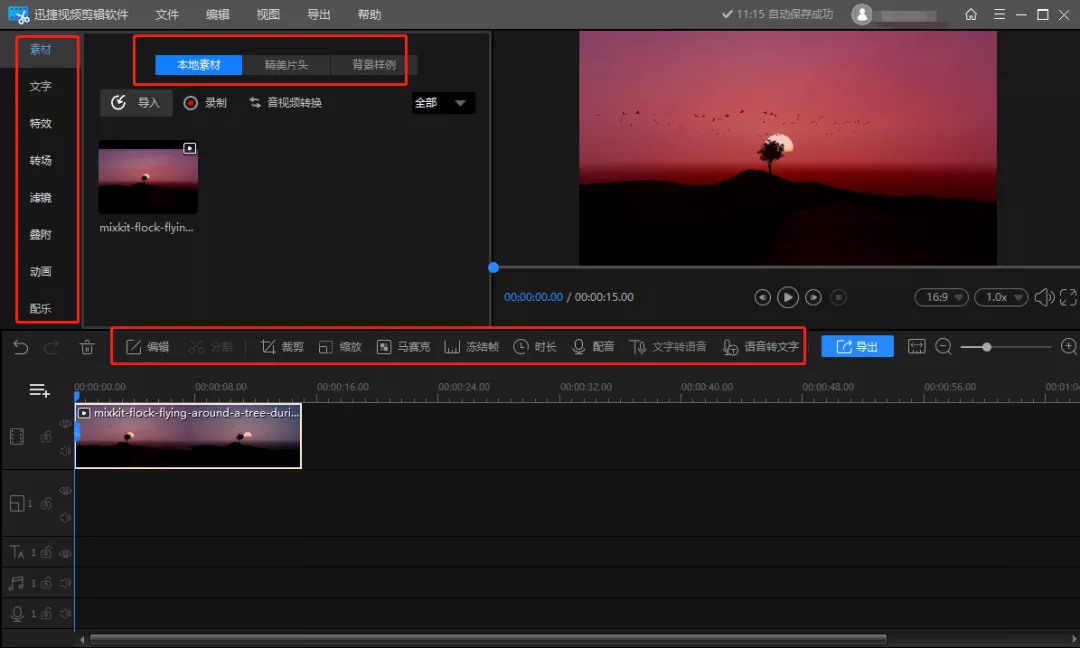Toggle the lock on the music track
This screenshot has width=1080, height=648.
pyautogui.click(x=46, y=582)
